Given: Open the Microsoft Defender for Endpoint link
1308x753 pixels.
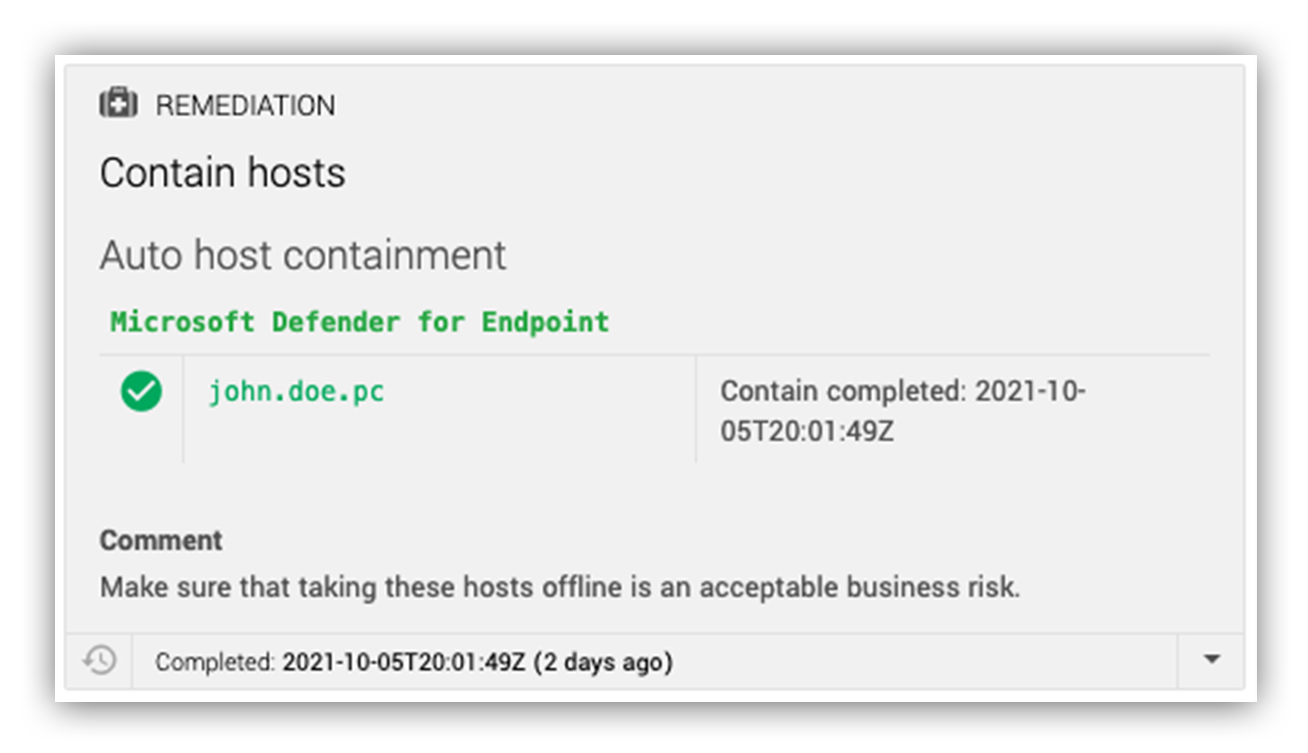Looking at the screenshot, I should pyautogui.click(x=360, y=322).
